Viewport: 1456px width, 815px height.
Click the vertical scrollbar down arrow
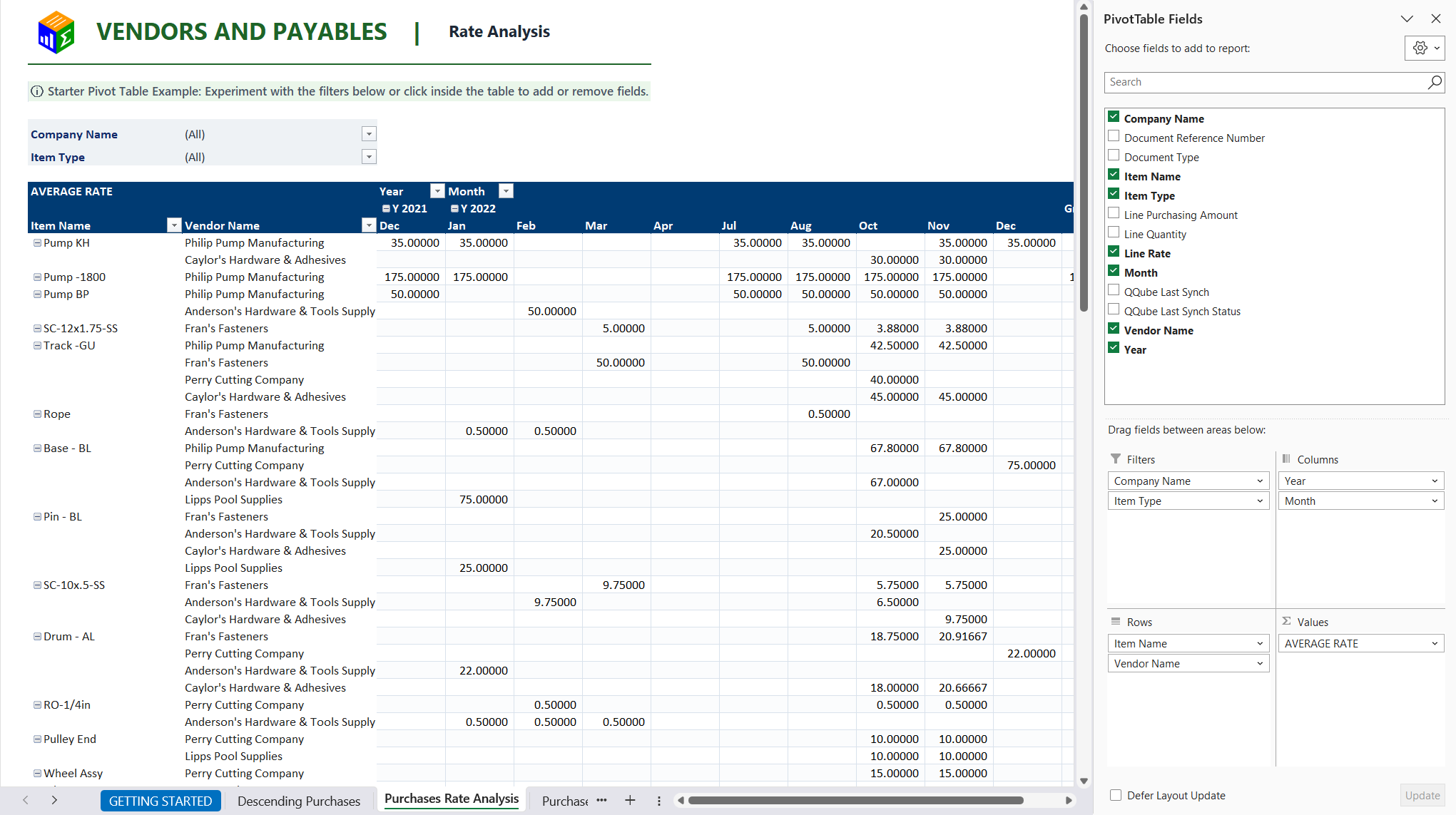(1084, 781)
